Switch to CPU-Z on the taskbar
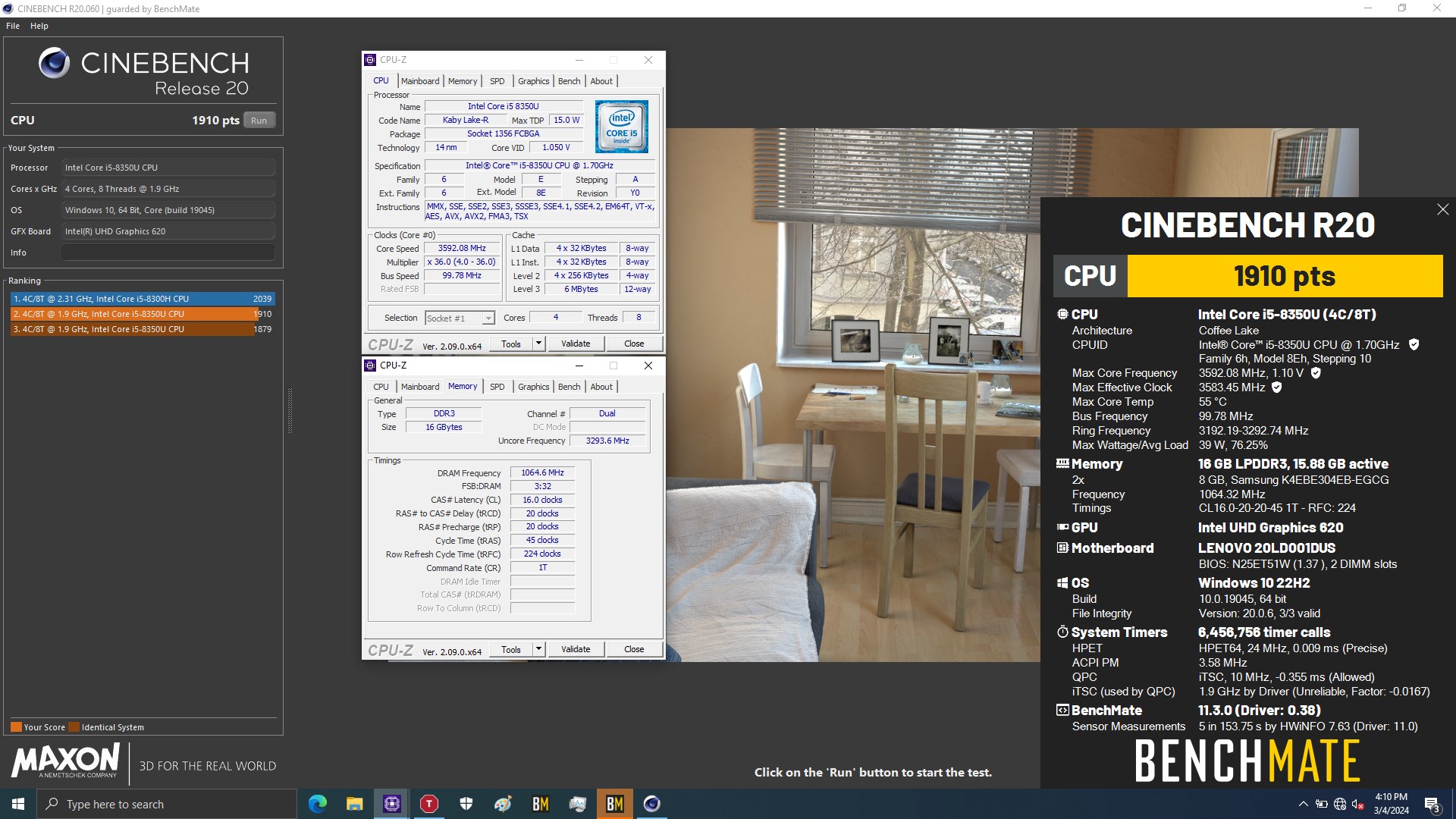Viewport: 1456px width, 819px height. pos(391,804)
